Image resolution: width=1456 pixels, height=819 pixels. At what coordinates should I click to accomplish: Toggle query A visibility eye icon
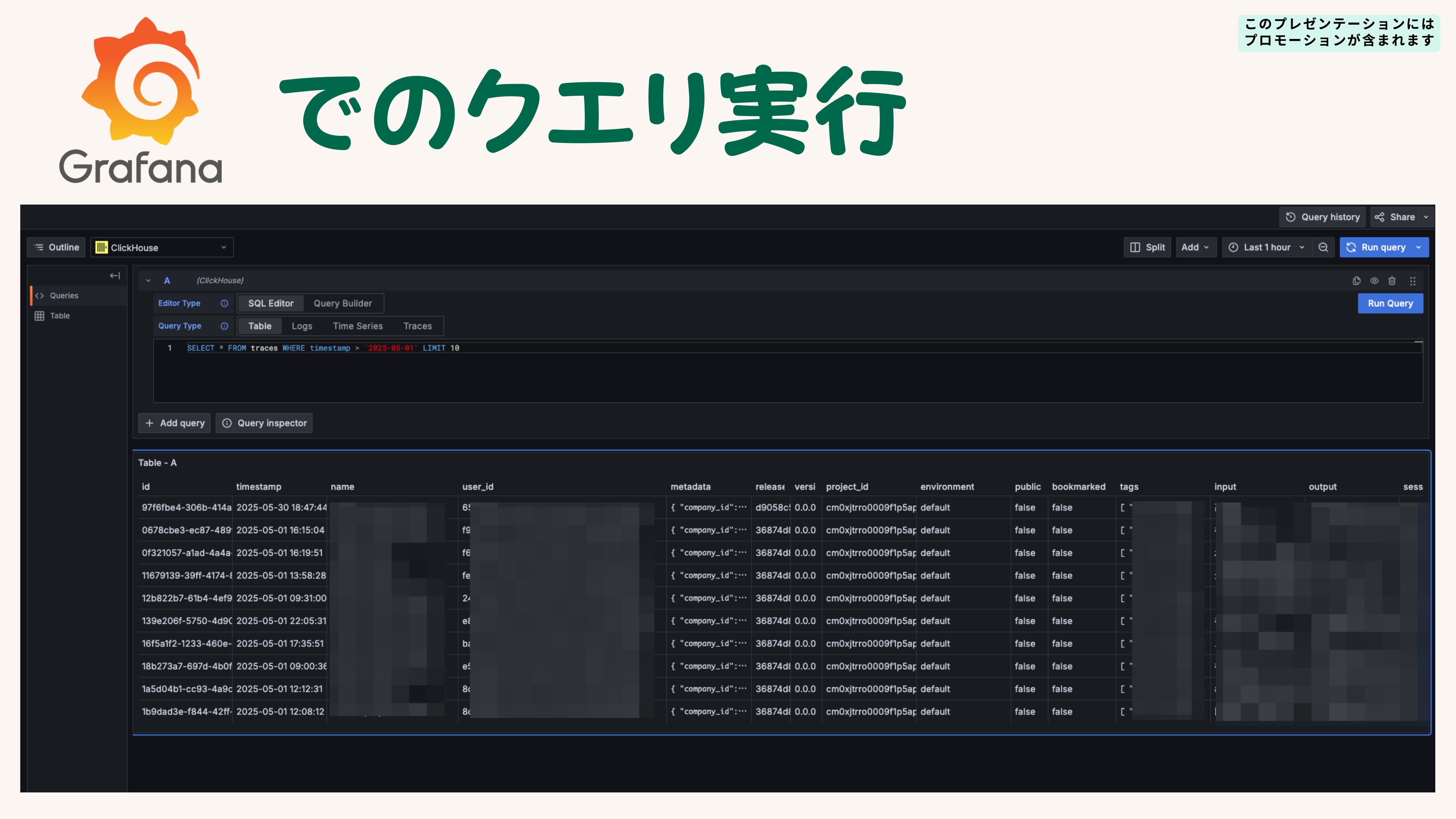click(1374, 281)
